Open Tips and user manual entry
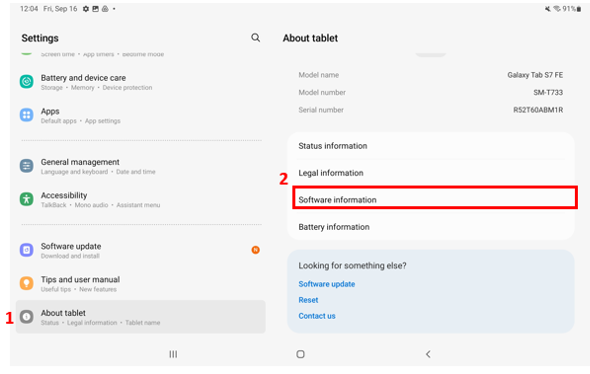 tap(140, 284)
